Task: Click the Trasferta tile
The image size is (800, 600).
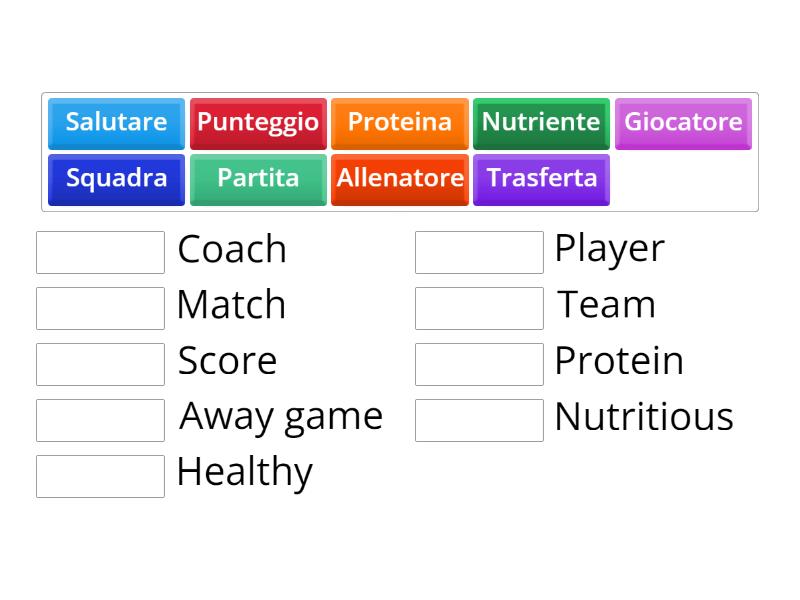Action: click(x=541, y=179)
